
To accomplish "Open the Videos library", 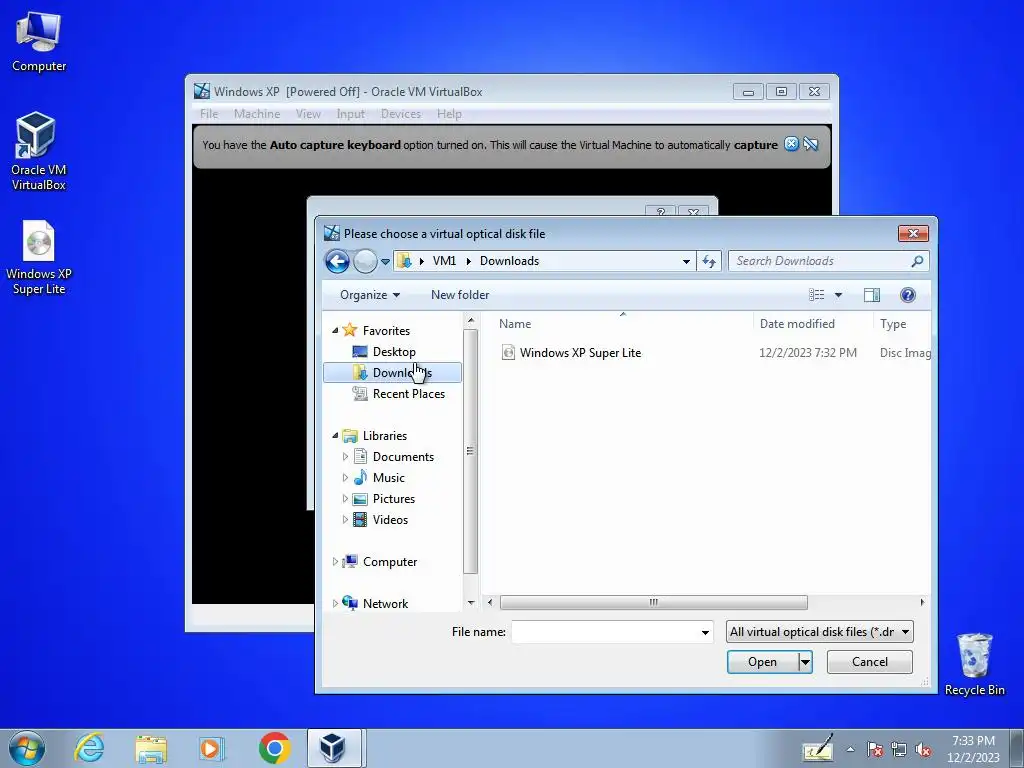I will point(390,520).
